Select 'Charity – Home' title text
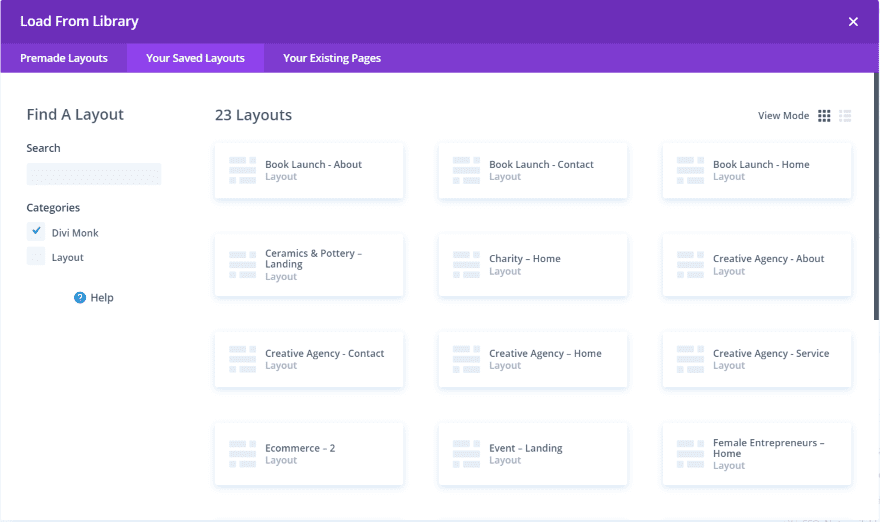The height and width of the screenshot is (522, 880). click(x=525, y=259)
